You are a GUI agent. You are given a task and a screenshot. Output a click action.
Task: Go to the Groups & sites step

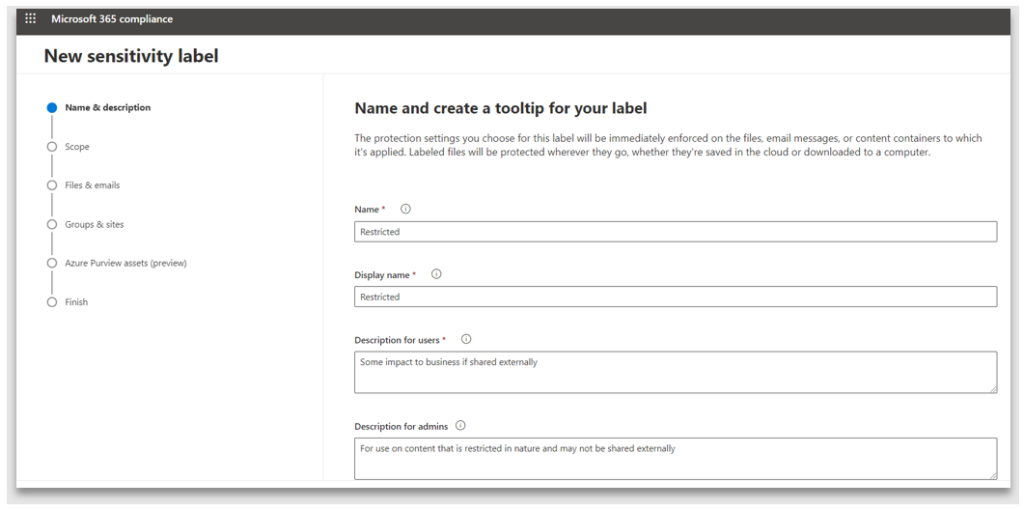[94, 224]
